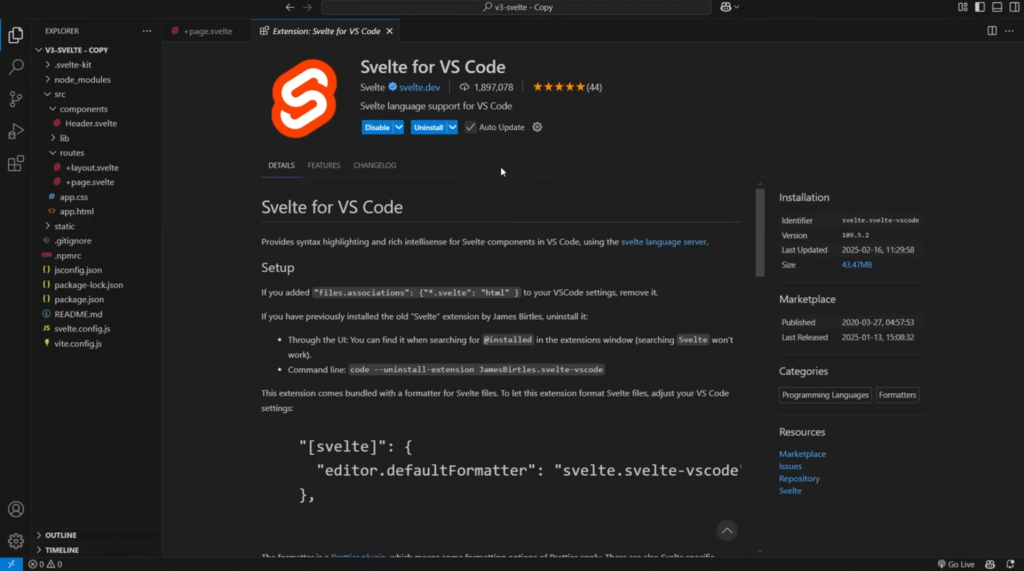1024x571 pixels.
Task: Expand the node_modules folder
Action: click(x=83, y=79)
